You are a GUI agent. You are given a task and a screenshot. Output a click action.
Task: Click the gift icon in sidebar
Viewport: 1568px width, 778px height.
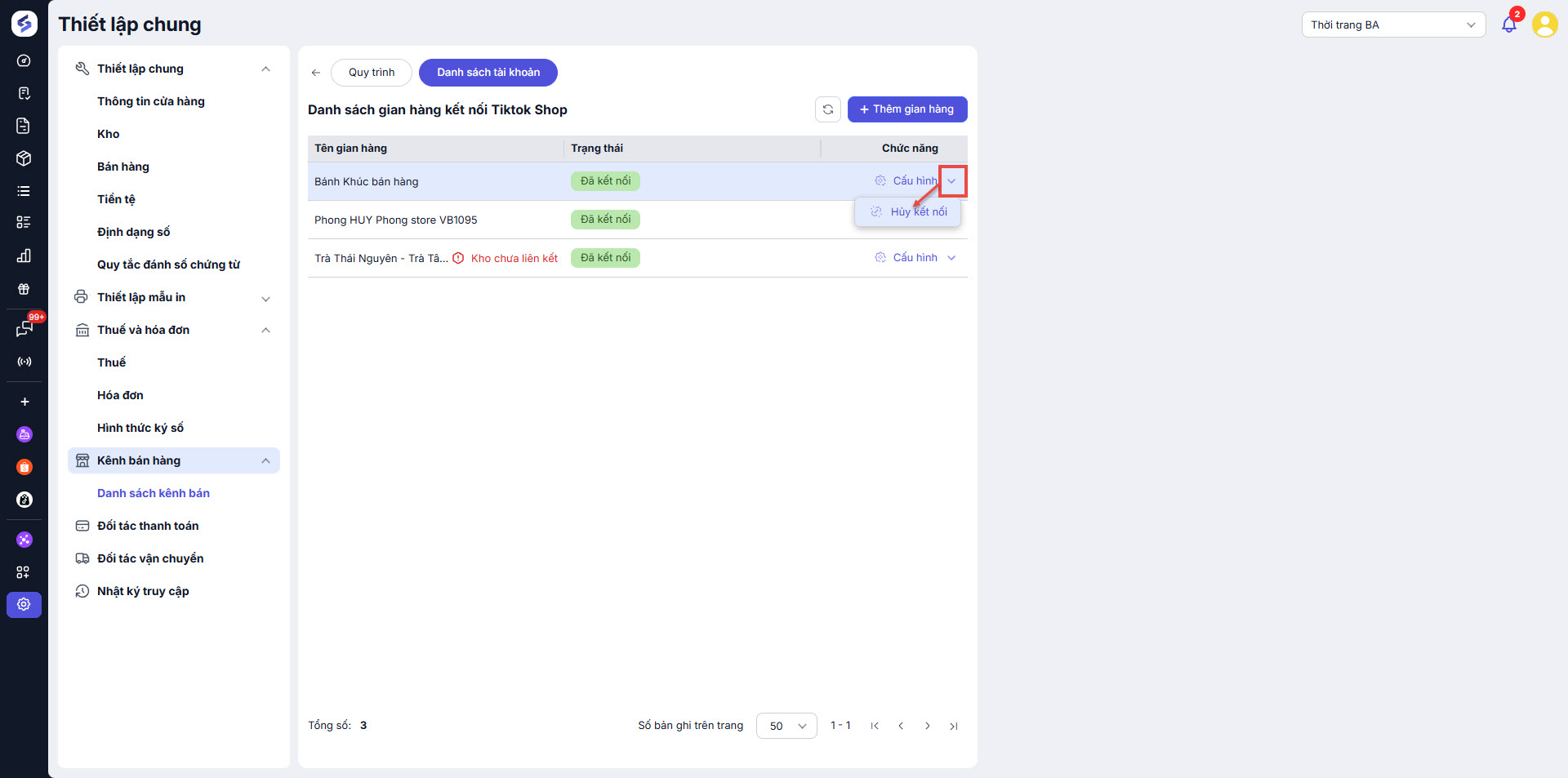coord(24,289)
